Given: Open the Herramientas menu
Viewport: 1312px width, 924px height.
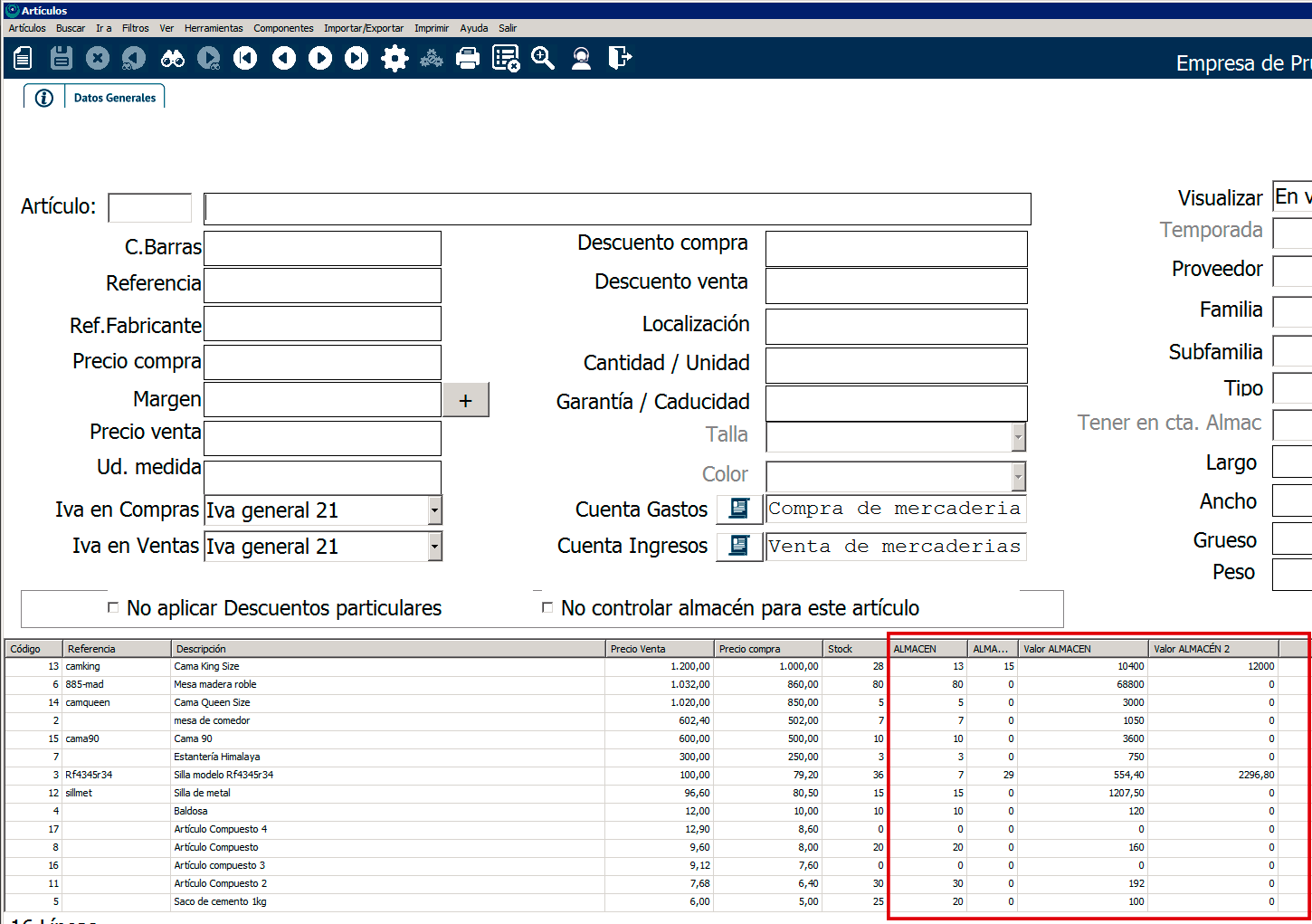Looking at the screenshot, I should point(214,28).
